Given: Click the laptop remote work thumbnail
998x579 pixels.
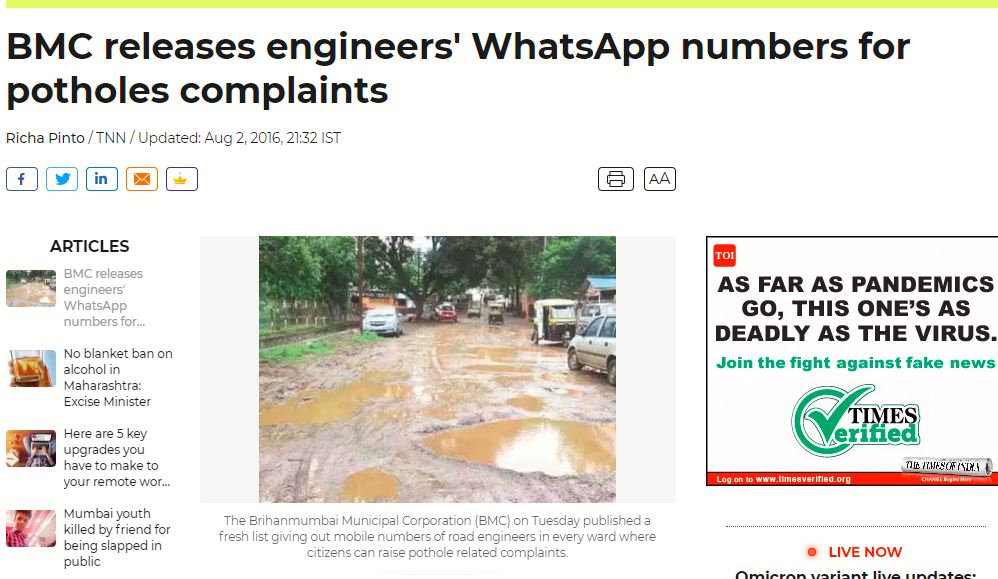Looking at the screenshot, I should click(x=31, y=449).
